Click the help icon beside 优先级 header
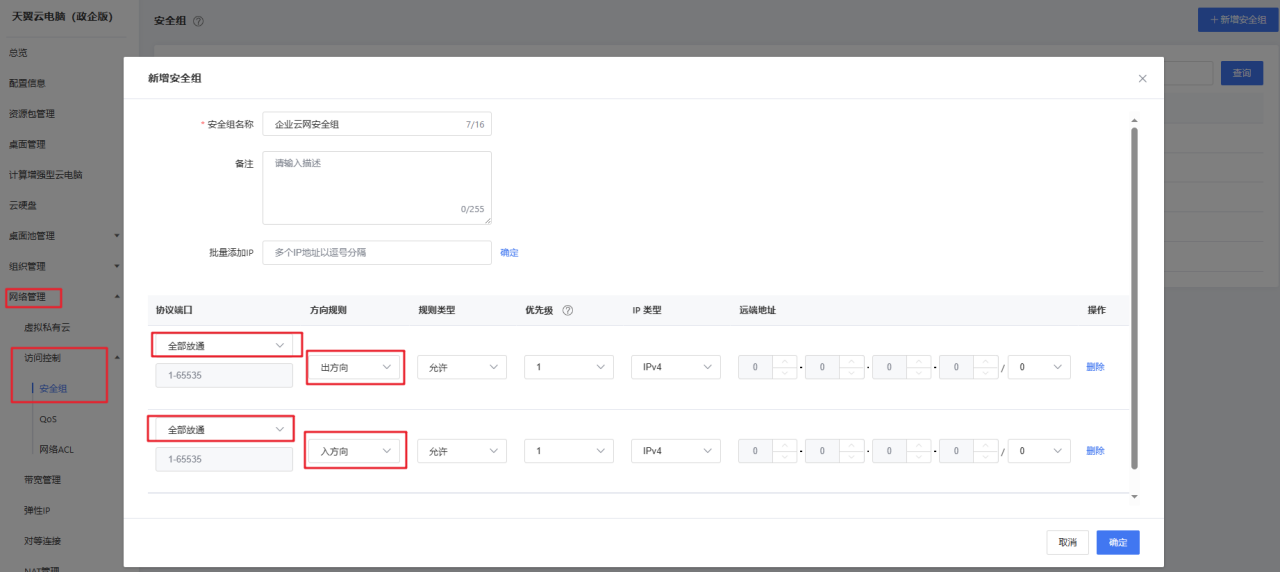The width and height of the screenshot is (1280, 572). (x=568, y=310)
